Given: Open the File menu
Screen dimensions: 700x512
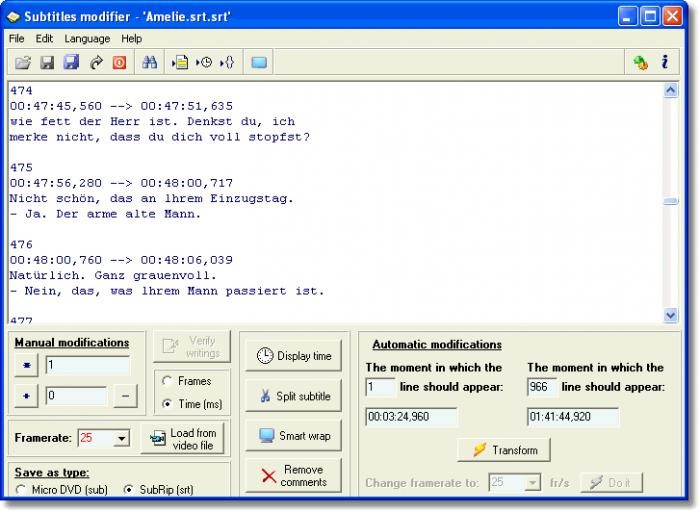Looking at the screenshot, I should point(17,39).
